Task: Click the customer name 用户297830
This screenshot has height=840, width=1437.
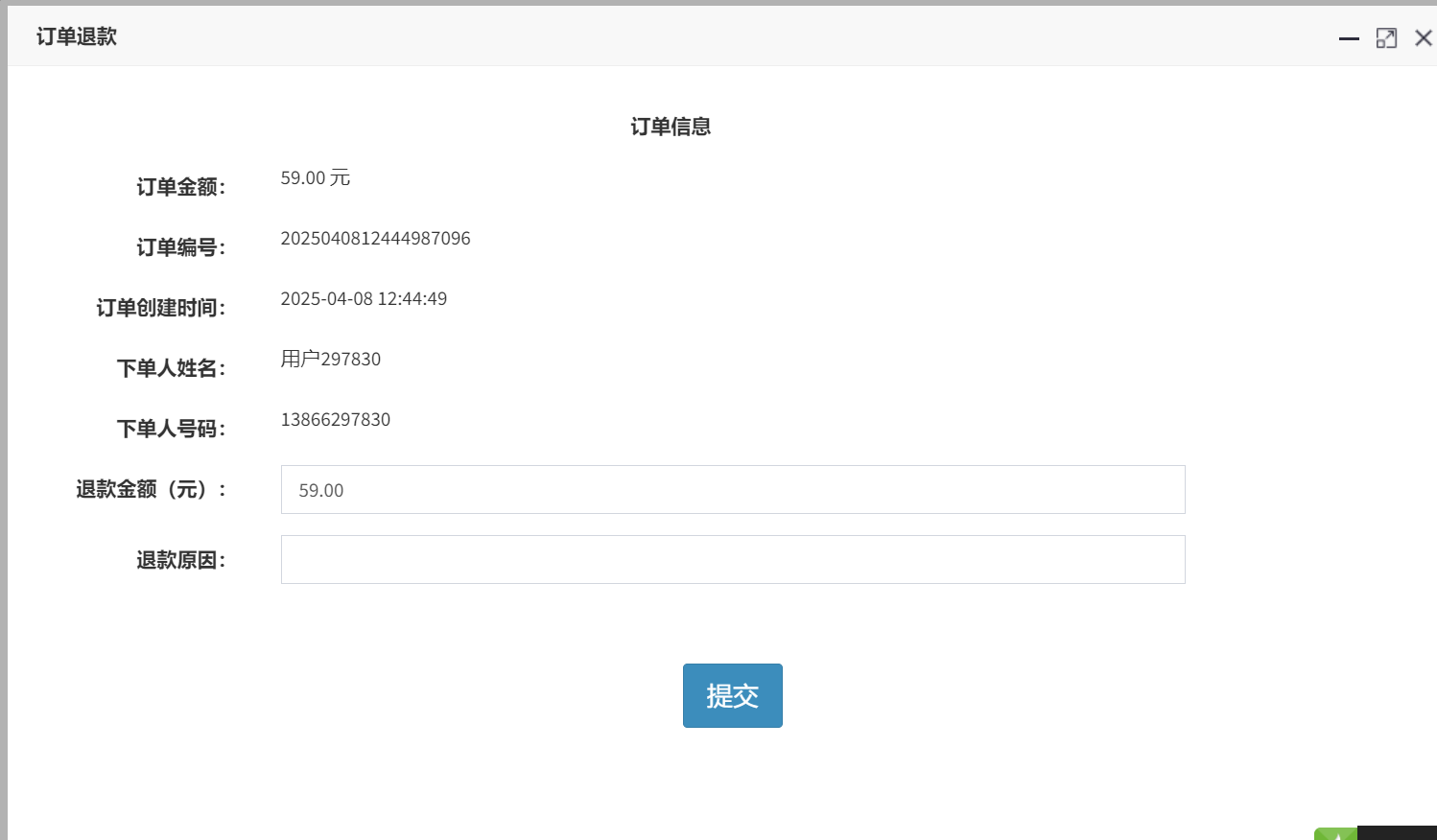Action: click(330, 360)
